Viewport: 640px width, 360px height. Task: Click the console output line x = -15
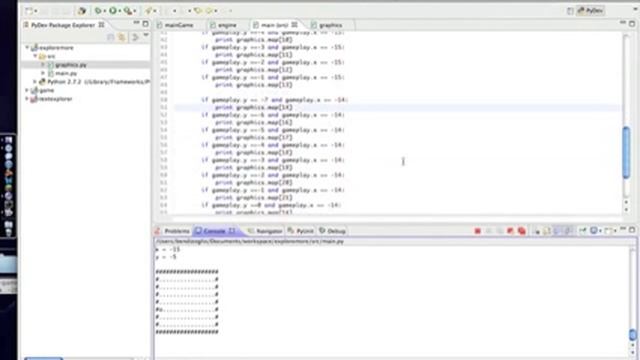[168, 249]
